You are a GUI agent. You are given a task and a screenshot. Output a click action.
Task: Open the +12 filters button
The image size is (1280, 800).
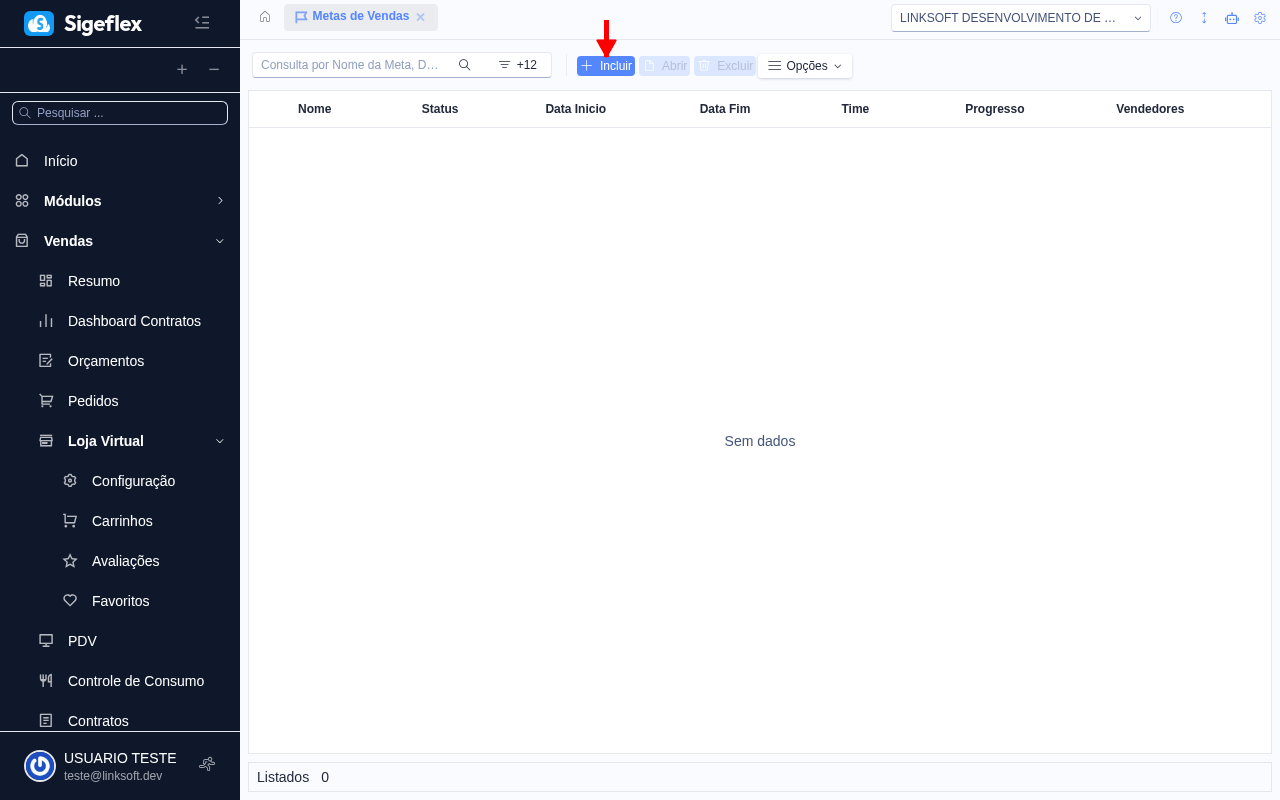(518, 65)
